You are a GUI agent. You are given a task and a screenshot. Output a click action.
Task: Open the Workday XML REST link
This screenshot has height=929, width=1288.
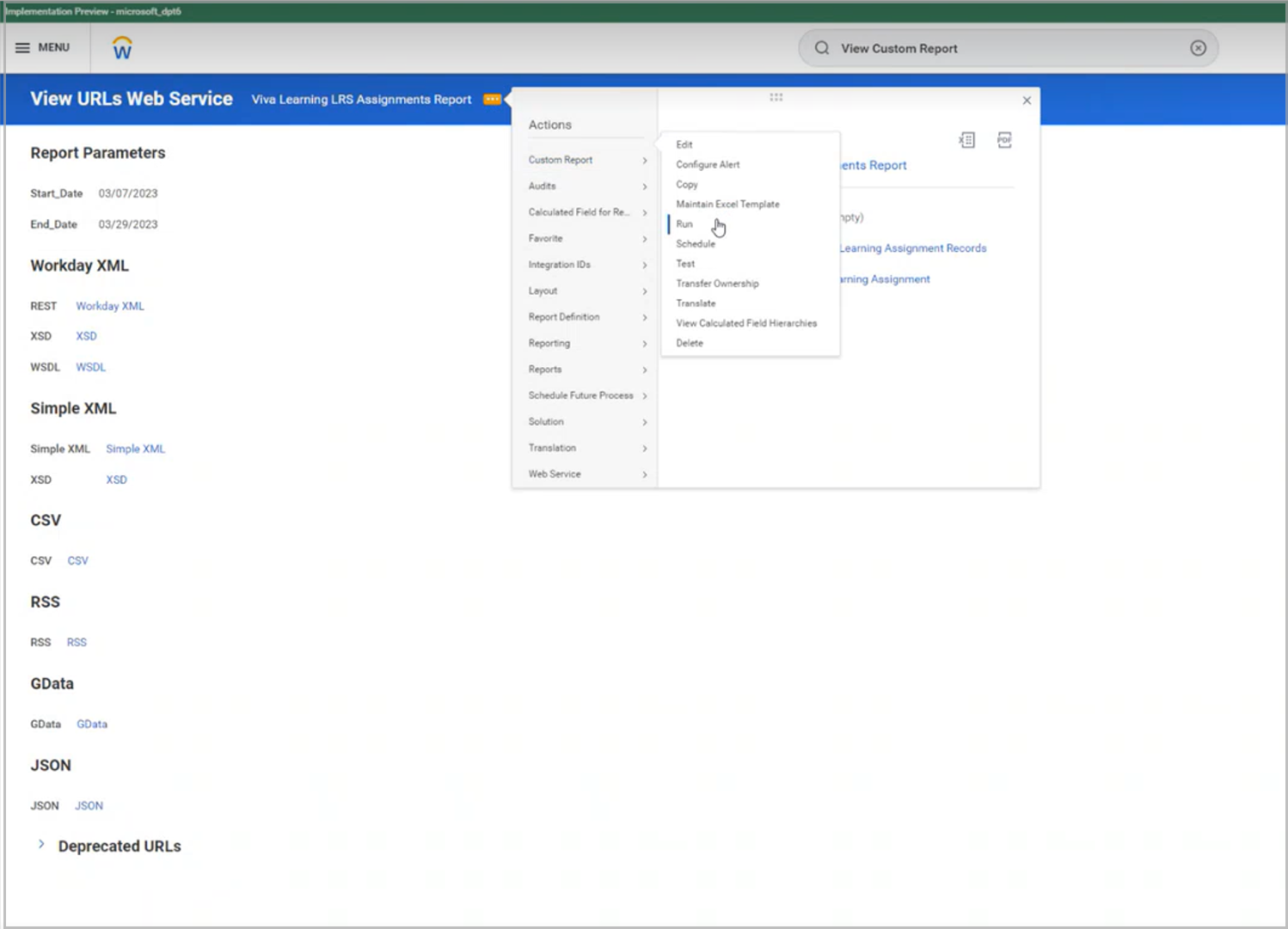point(110,306)
